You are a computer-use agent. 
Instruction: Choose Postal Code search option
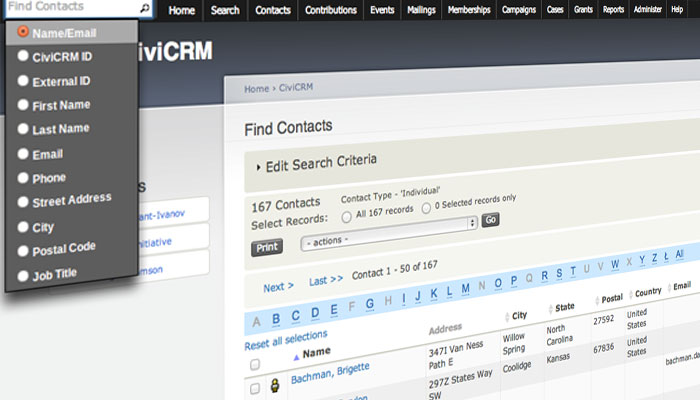click(x=23, y=251)
